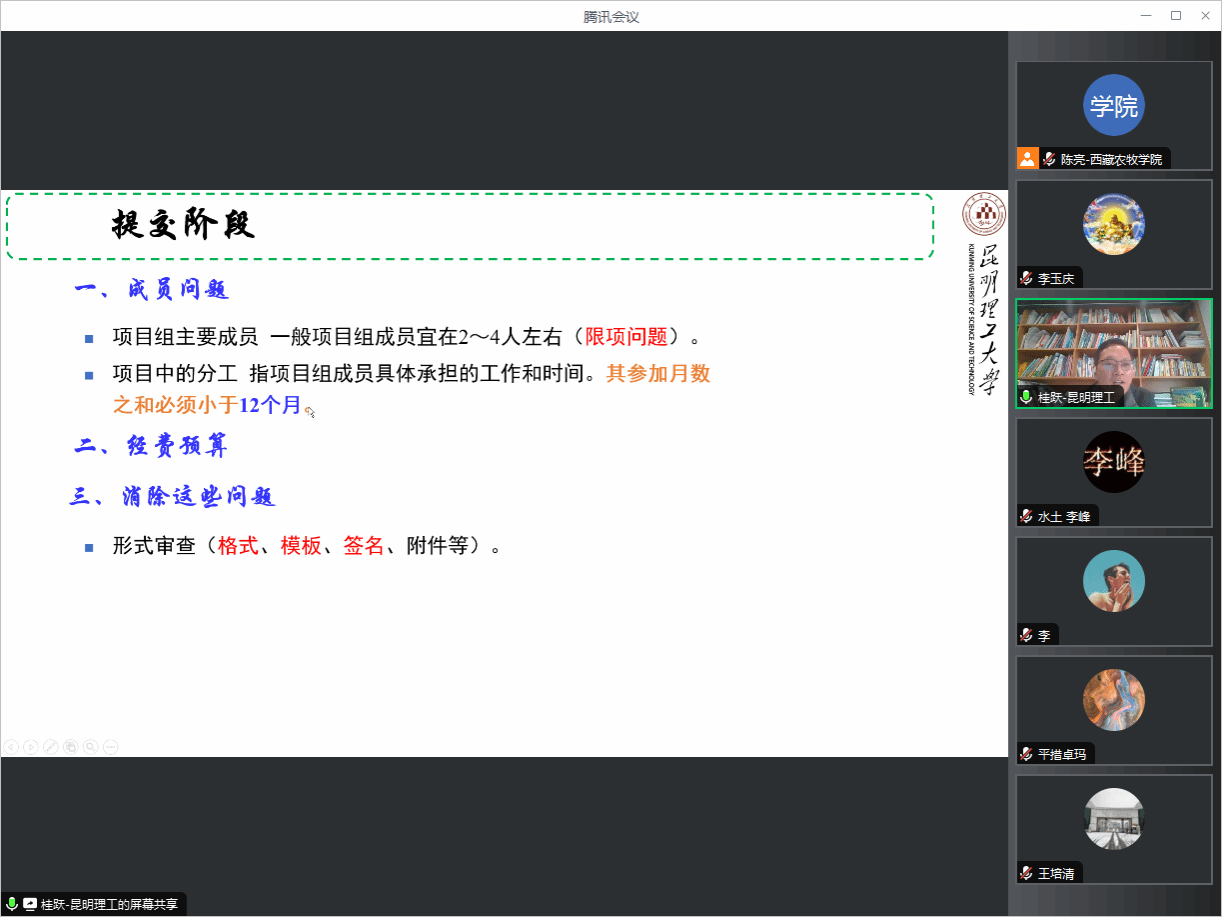This screenshot has width=1222, height=917.
Task: Click the screen share icon in bottom label
Action: click(x=30, y=904)
